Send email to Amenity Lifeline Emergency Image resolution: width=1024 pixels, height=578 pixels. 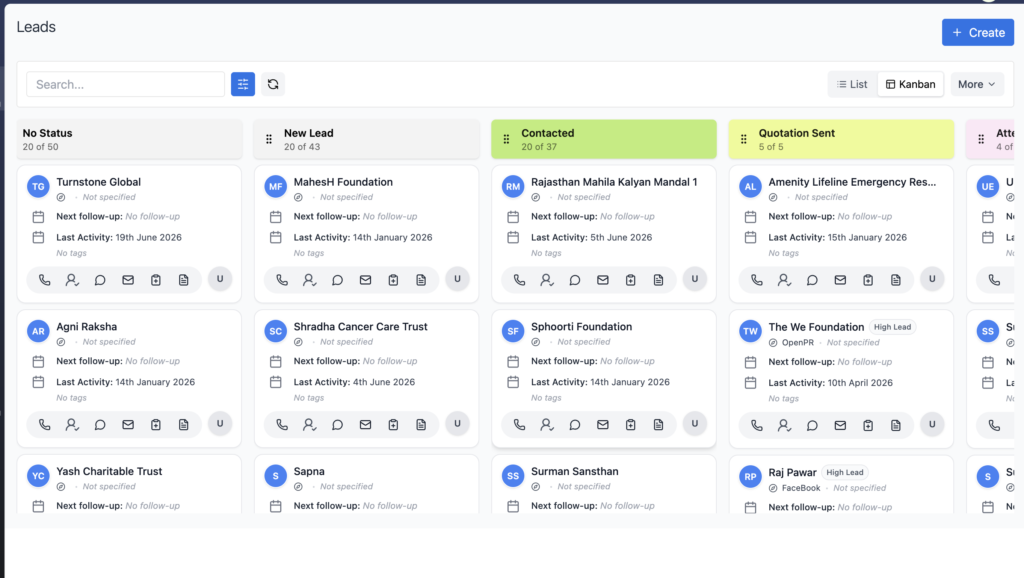(x=840, y=280)
